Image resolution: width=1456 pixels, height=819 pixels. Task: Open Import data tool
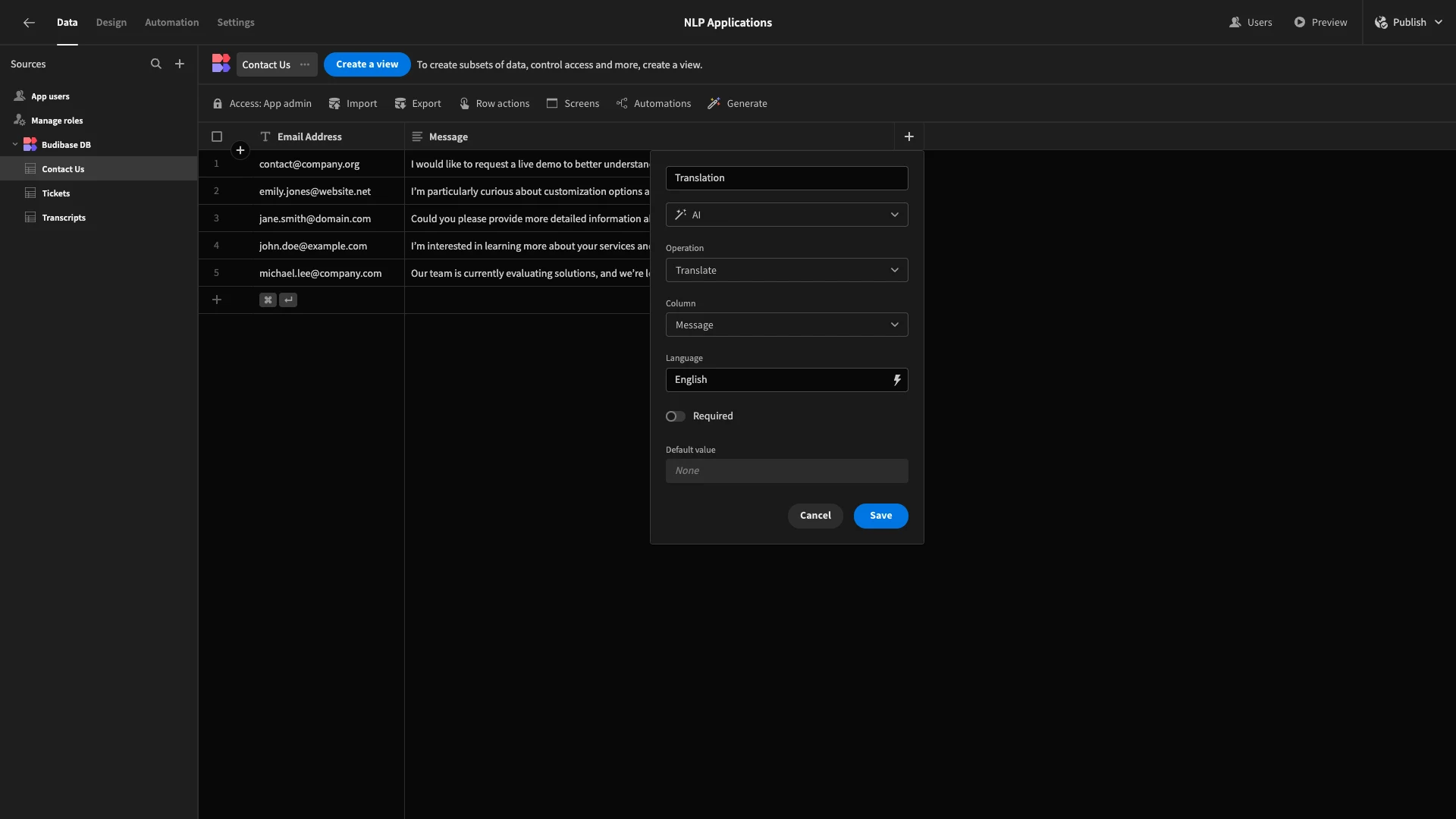coord(353,104)
